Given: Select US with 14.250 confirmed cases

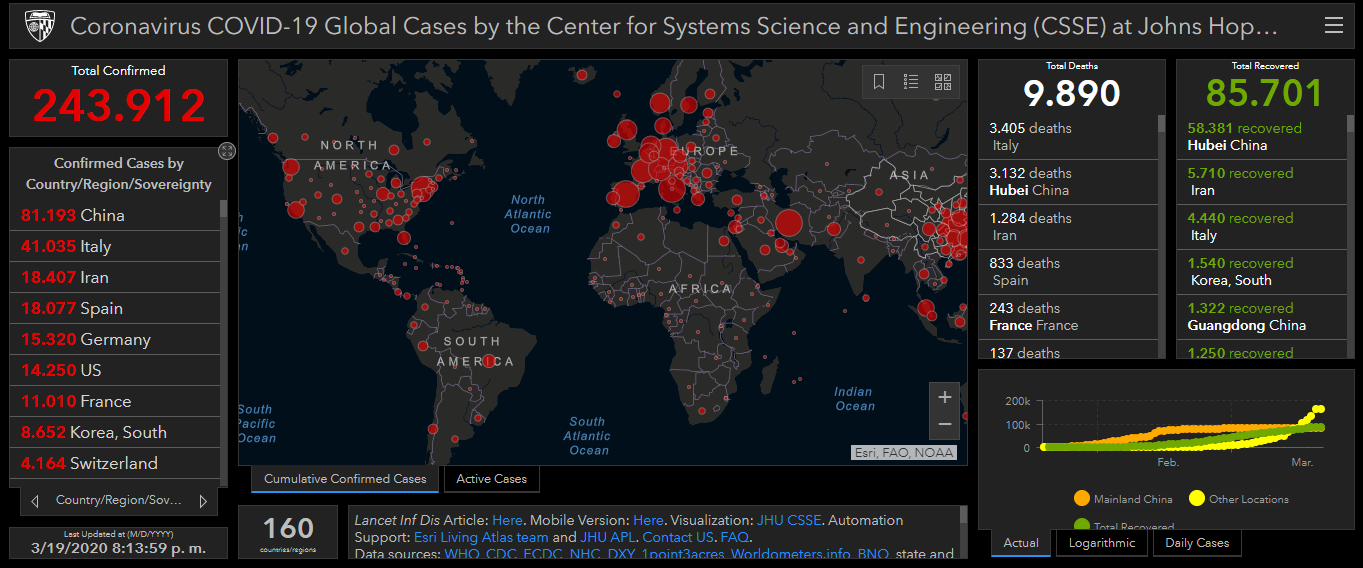Looking at the screenshot, I should 115,370.
